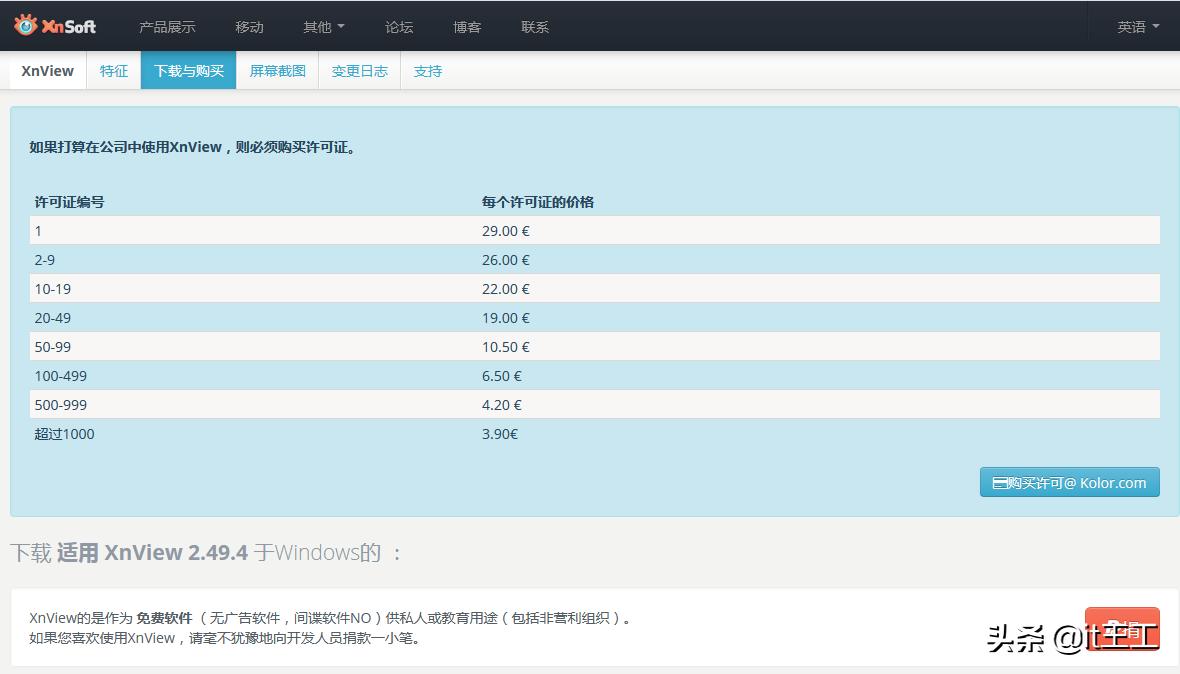
Task: Switch to the XnView tab
Action: point(47,70)
